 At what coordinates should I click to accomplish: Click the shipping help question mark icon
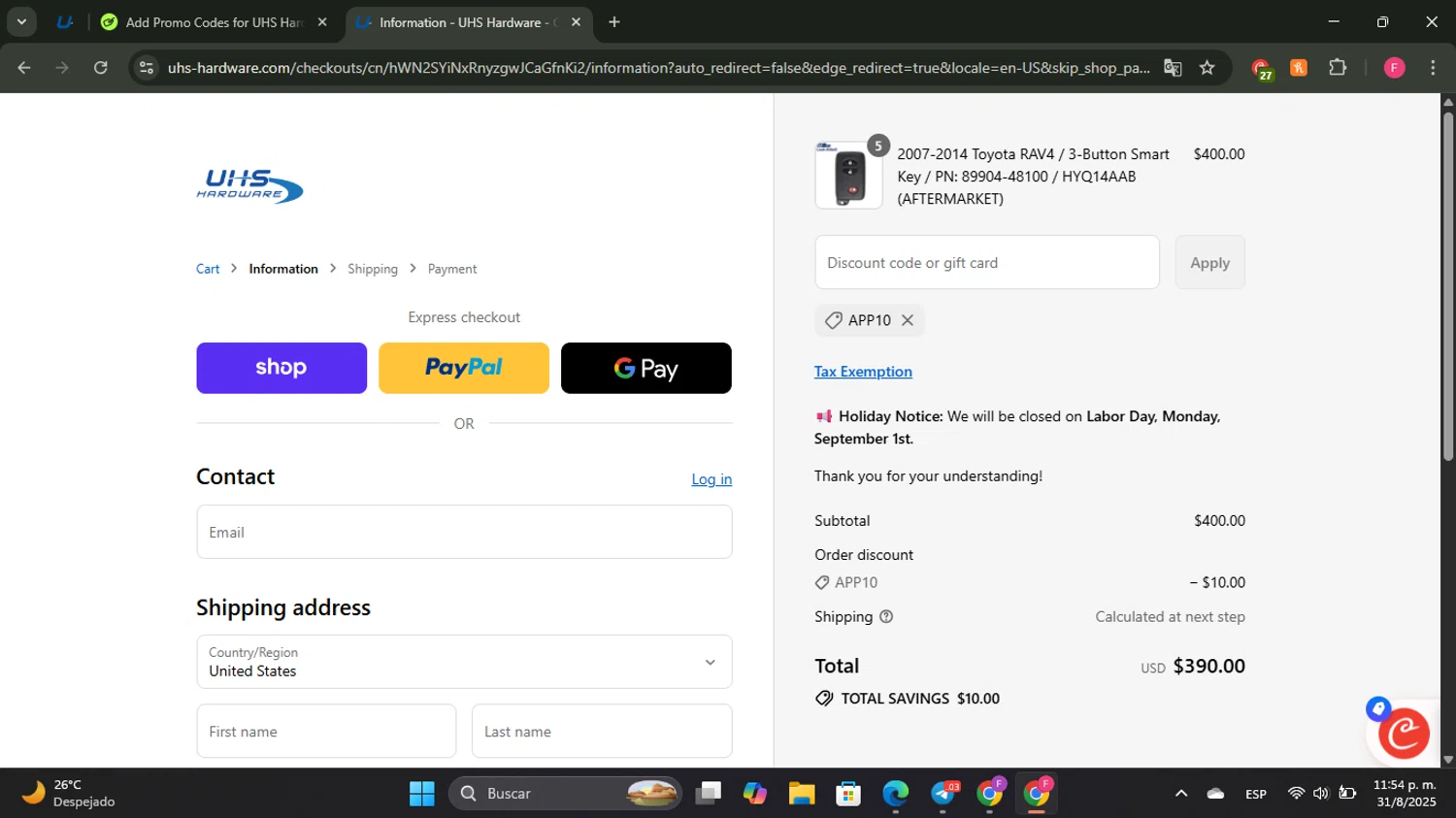click(x=886, y=617)
